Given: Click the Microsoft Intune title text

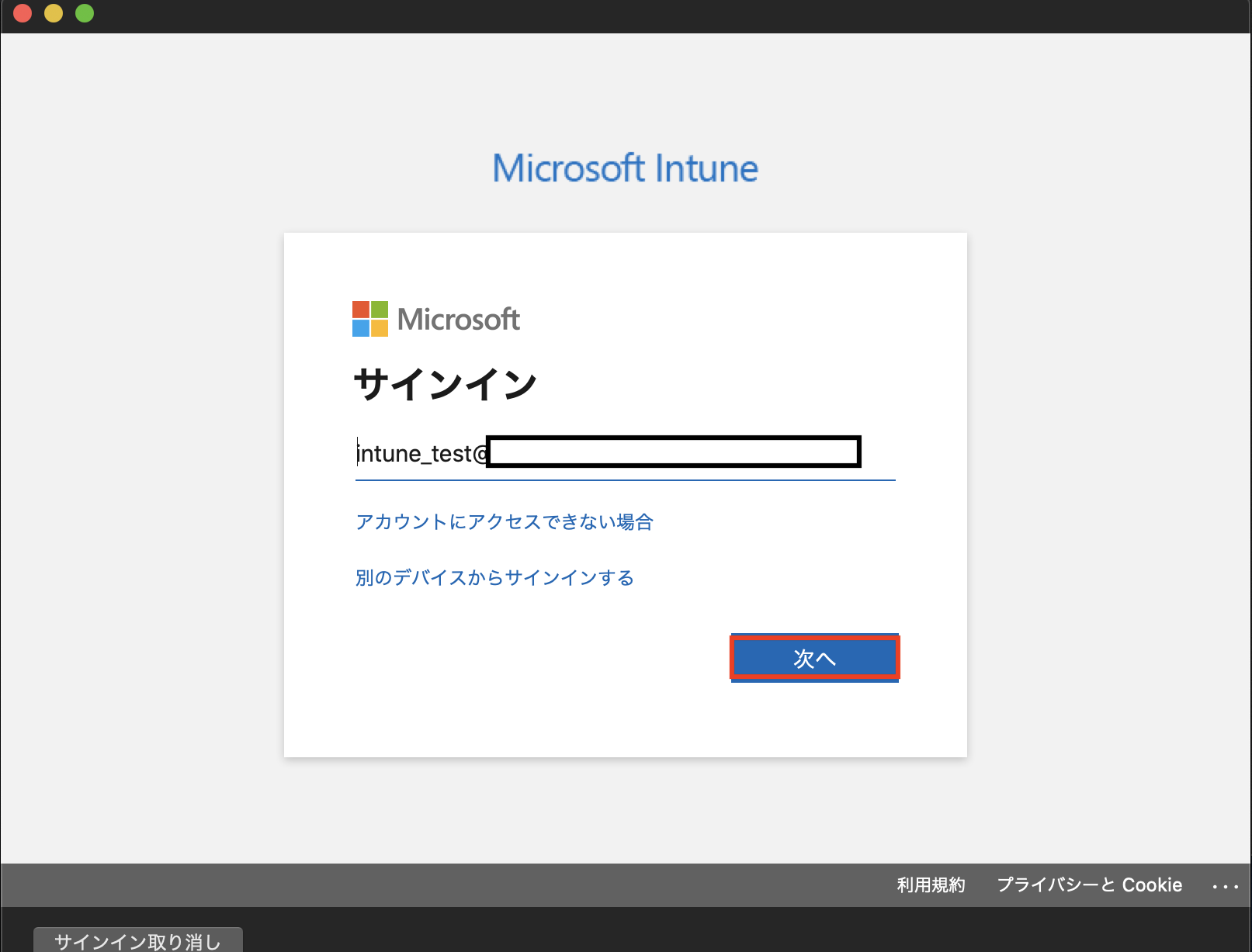Looking at the screenshot, I should tap(626, 168).
